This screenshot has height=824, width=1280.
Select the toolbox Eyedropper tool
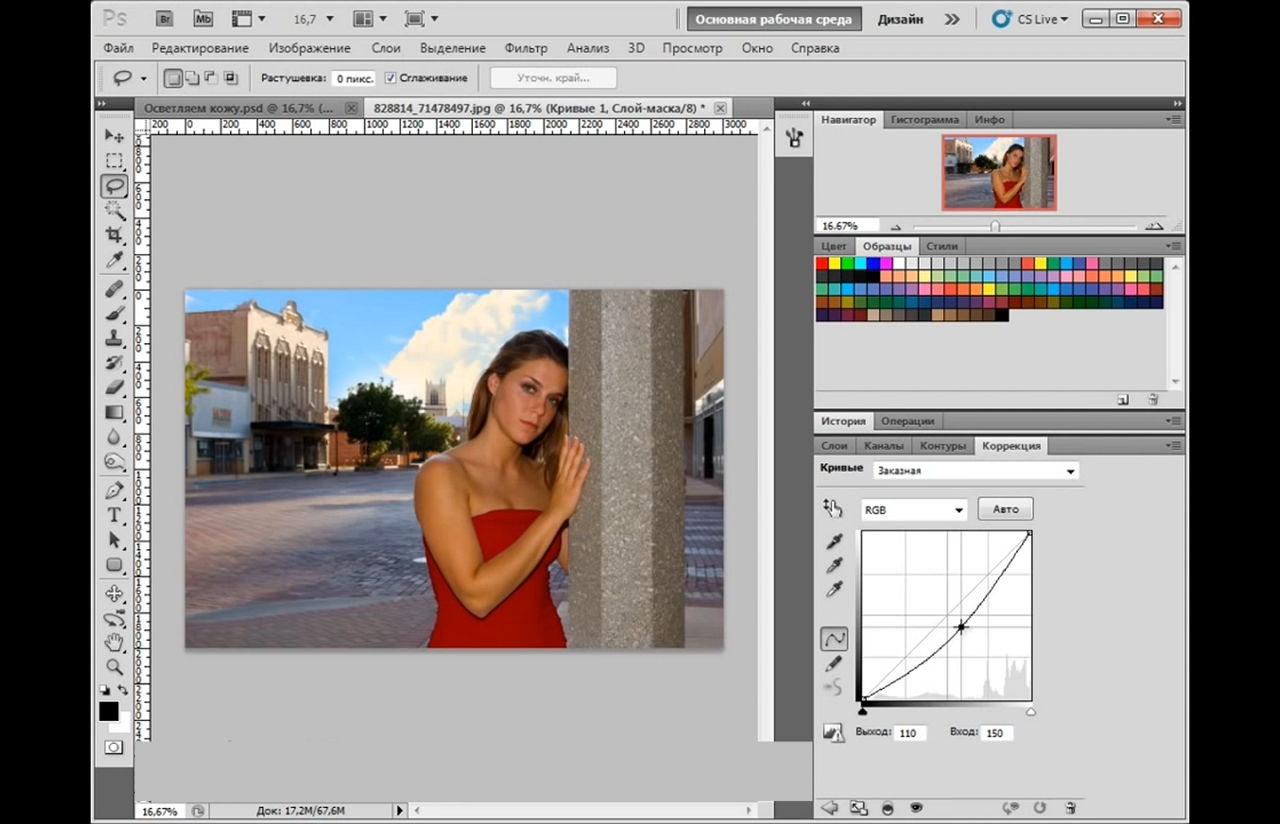[x=114, y=260]
